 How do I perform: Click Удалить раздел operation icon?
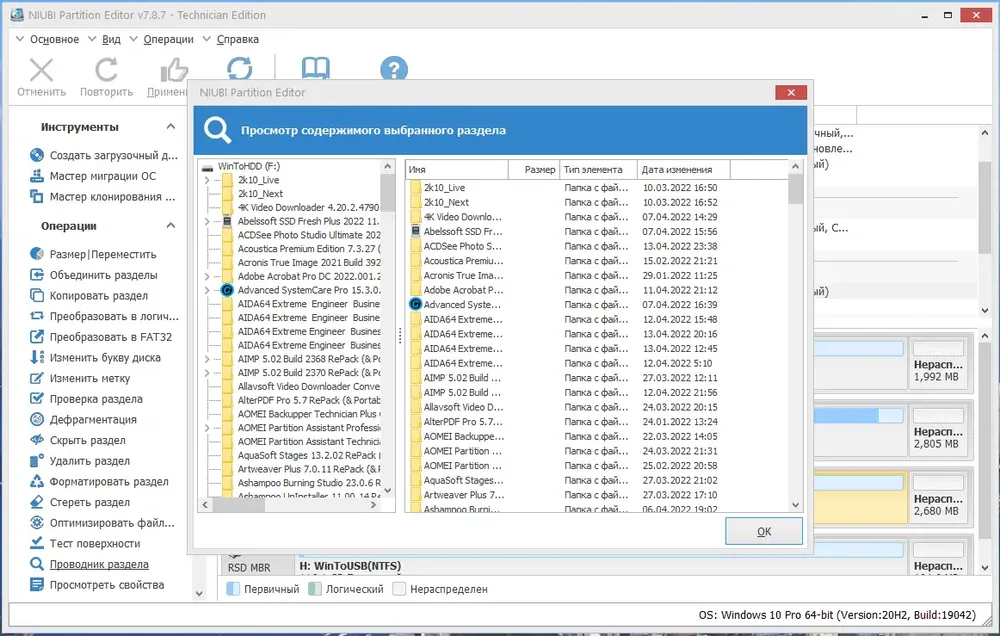(x=37, y=461)
